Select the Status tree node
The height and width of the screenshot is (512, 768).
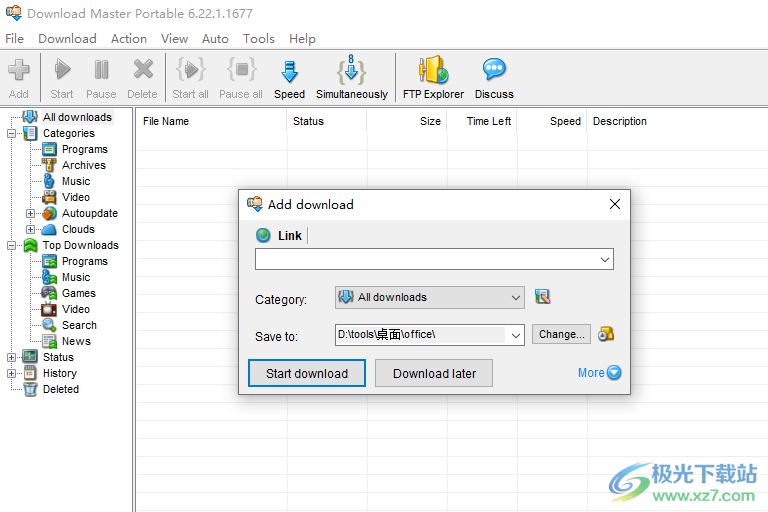(x=58, y=357)
